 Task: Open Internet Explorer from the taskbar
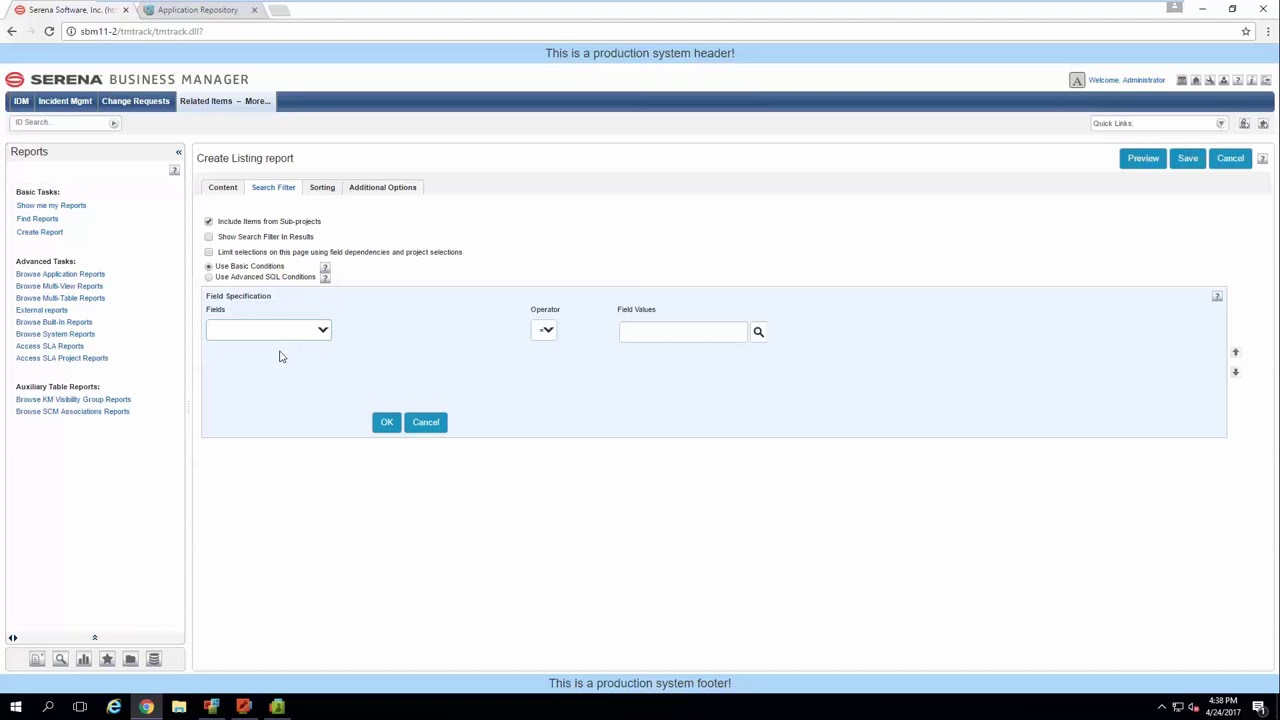(x=114, y=707)
